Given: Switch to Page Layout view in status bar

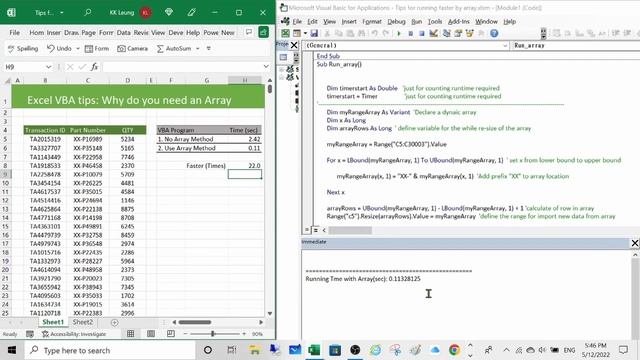Looking at the screenshot, I should tap(151, 334).
